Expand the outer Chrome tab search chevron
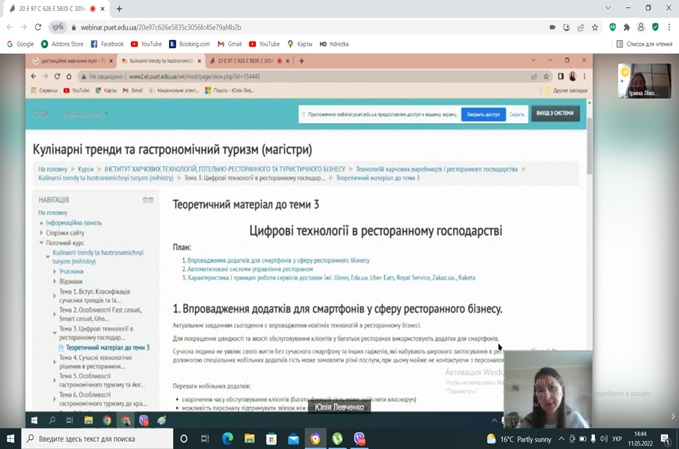This screenshot has width=679, height=449. point(608,8)
